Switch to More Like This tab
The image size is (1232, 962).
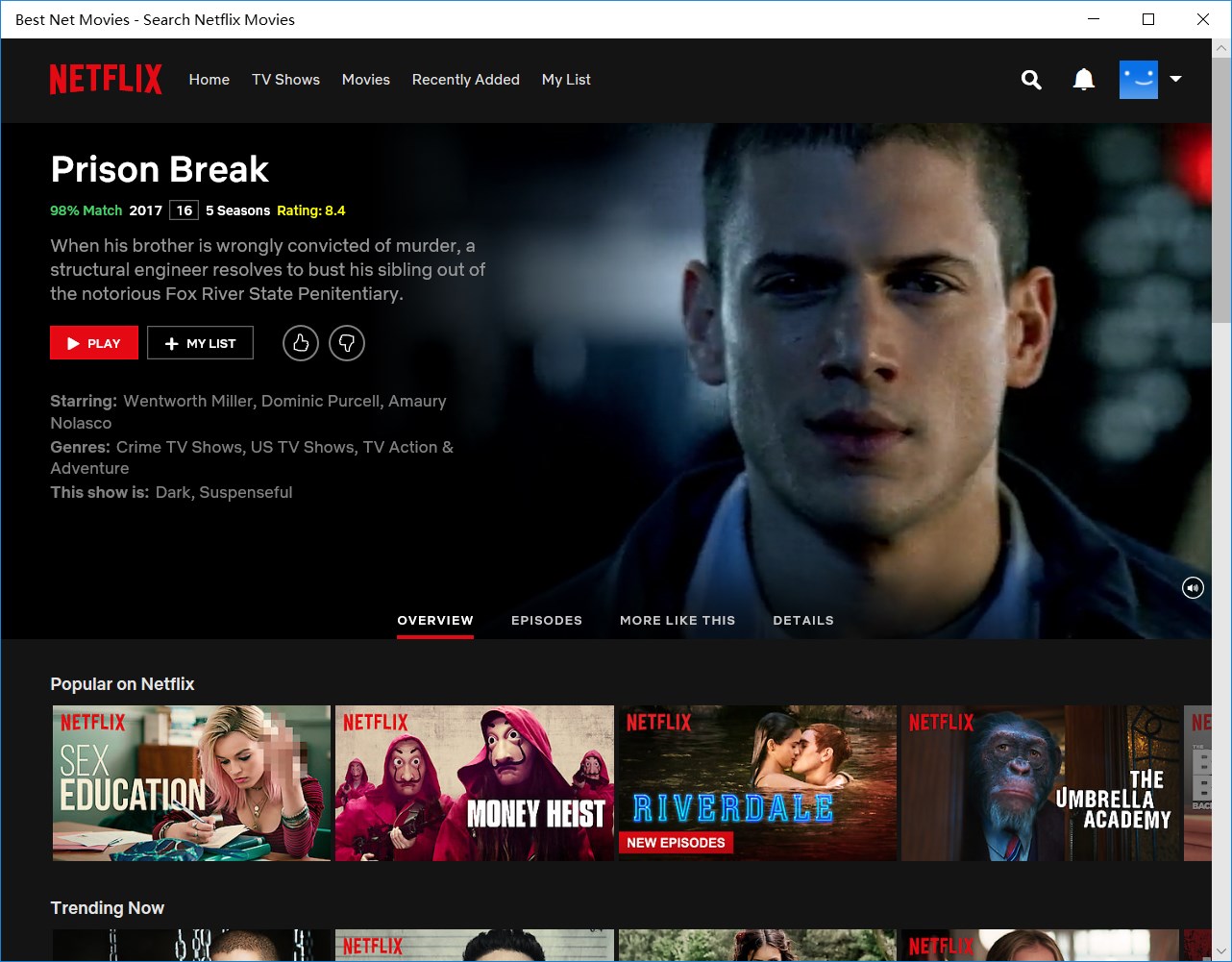pos(678,621)
